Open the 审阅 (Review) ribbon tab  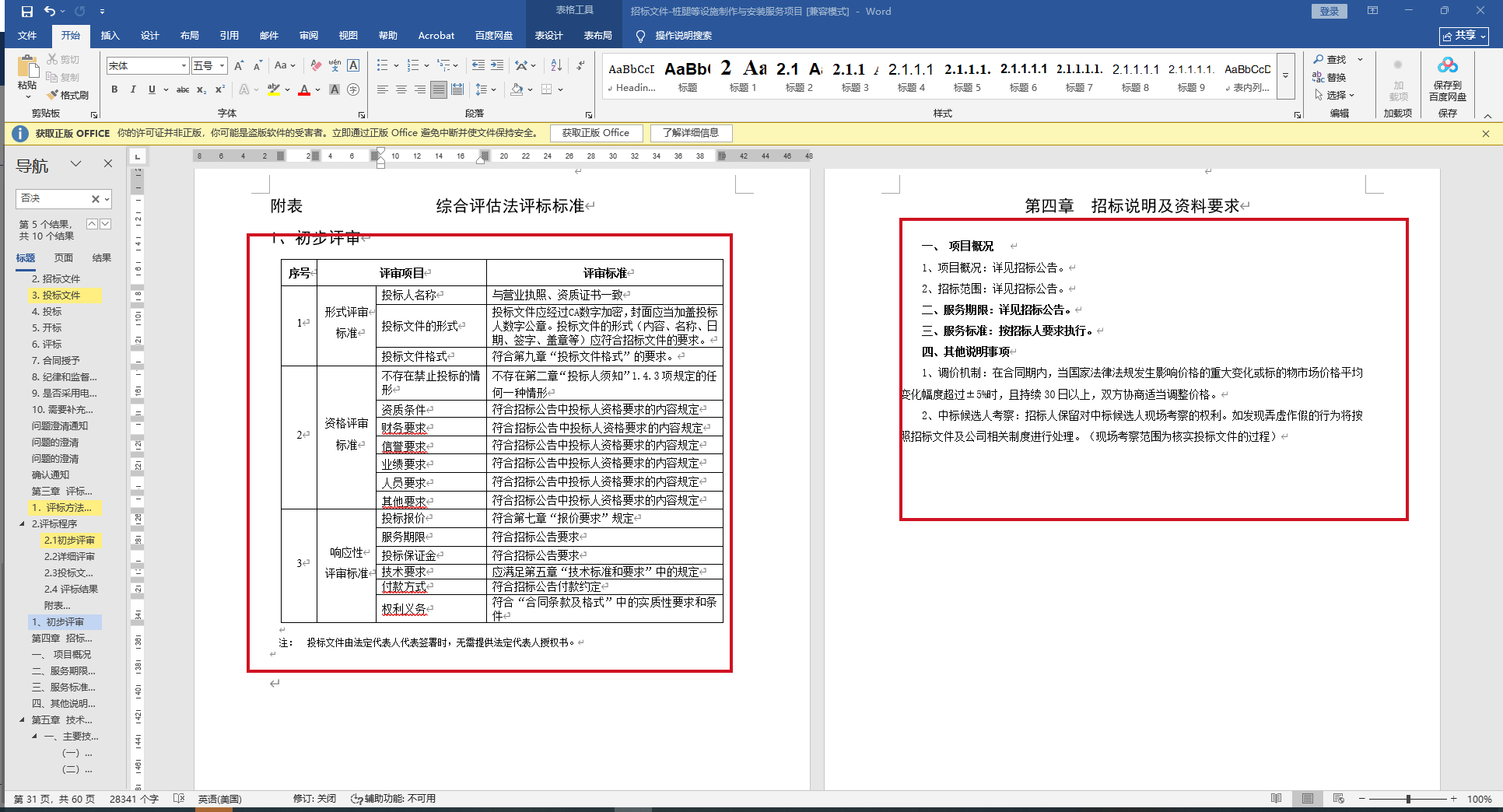click(x=309, y=36)
